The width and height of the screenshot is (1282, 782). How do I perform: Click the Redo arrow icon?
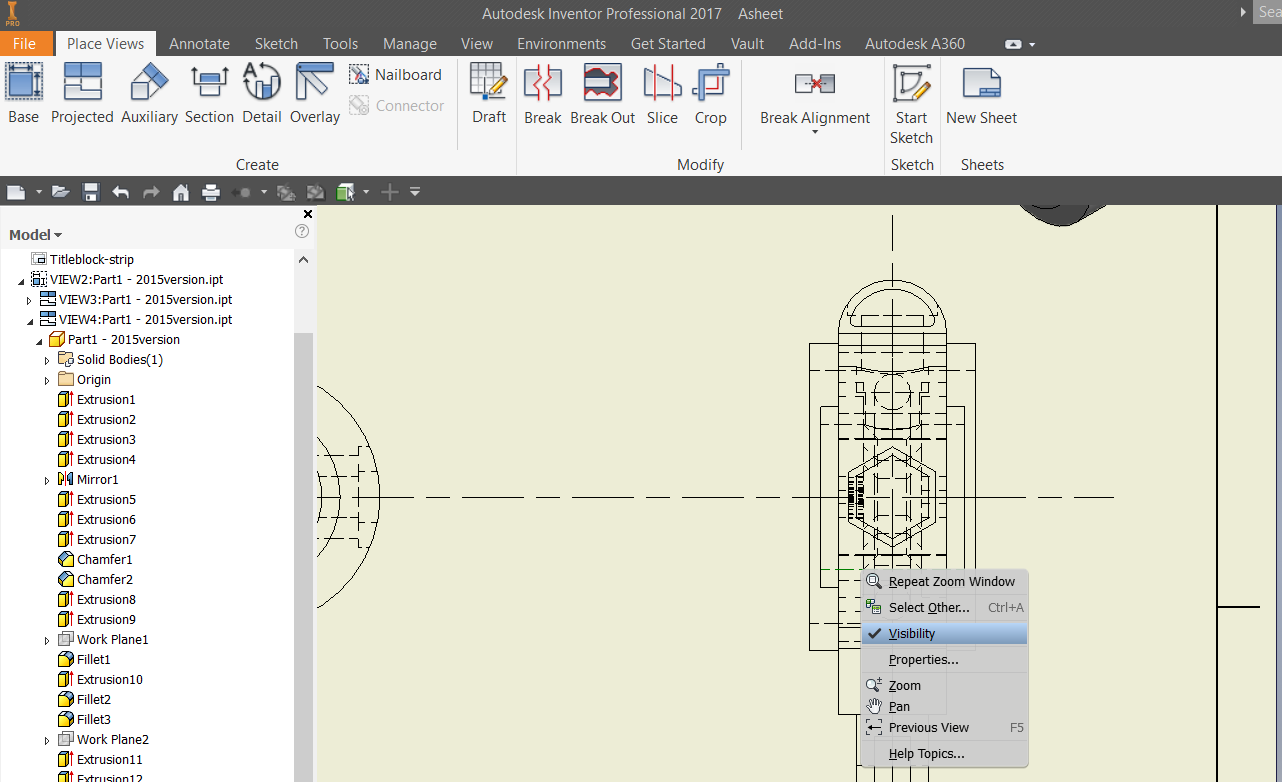[151, 192]
